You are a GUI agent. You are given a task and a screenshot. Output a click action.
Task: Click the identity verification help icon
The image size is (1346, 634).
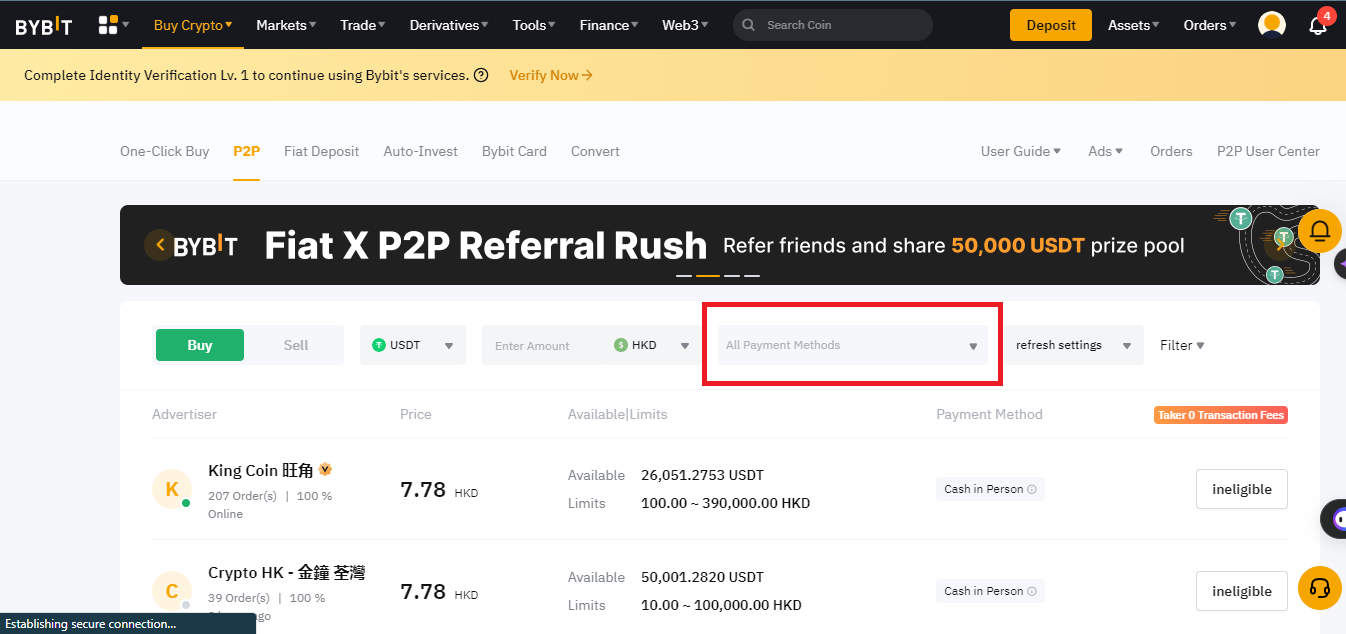481,75
